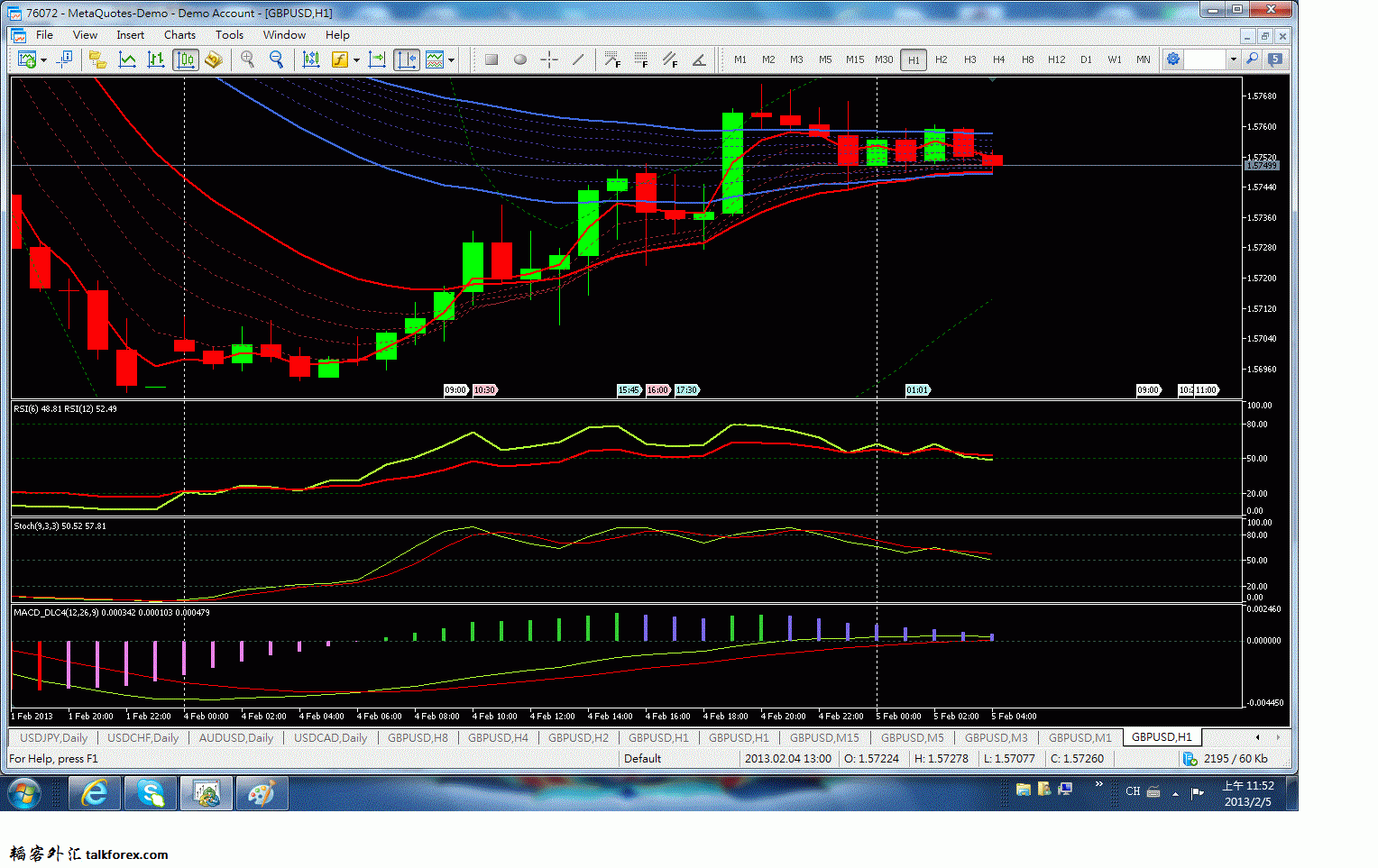Click the network traffic status icon
1378x868 pixels.
tap(1190, 759)
